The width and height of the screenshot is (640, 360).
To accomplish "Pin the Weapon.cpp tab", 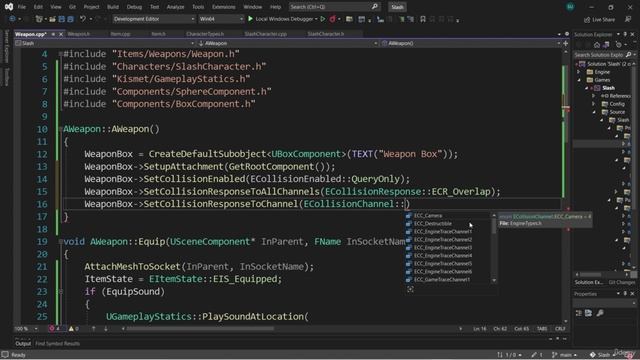I will click(x=53, y=34).
